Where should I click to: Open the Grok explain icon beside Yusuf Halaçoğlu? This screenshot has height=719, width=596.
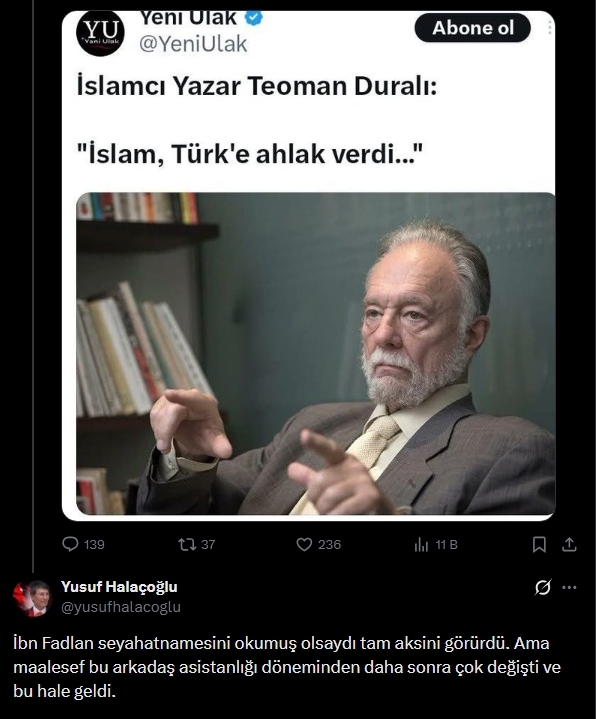click(x=542, y=587)
